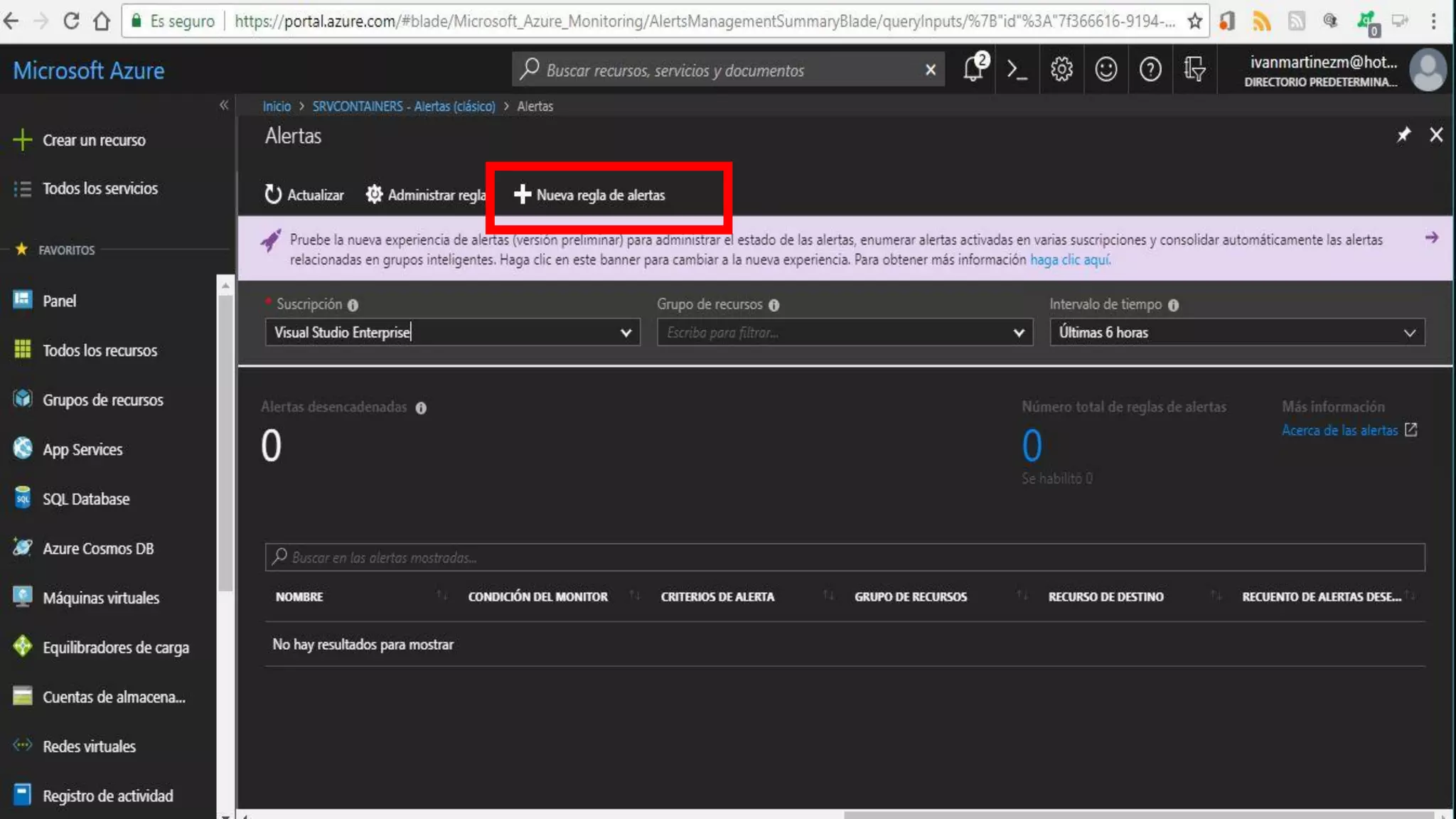Click the haga clic aquí link

(x=1069, y=259)
